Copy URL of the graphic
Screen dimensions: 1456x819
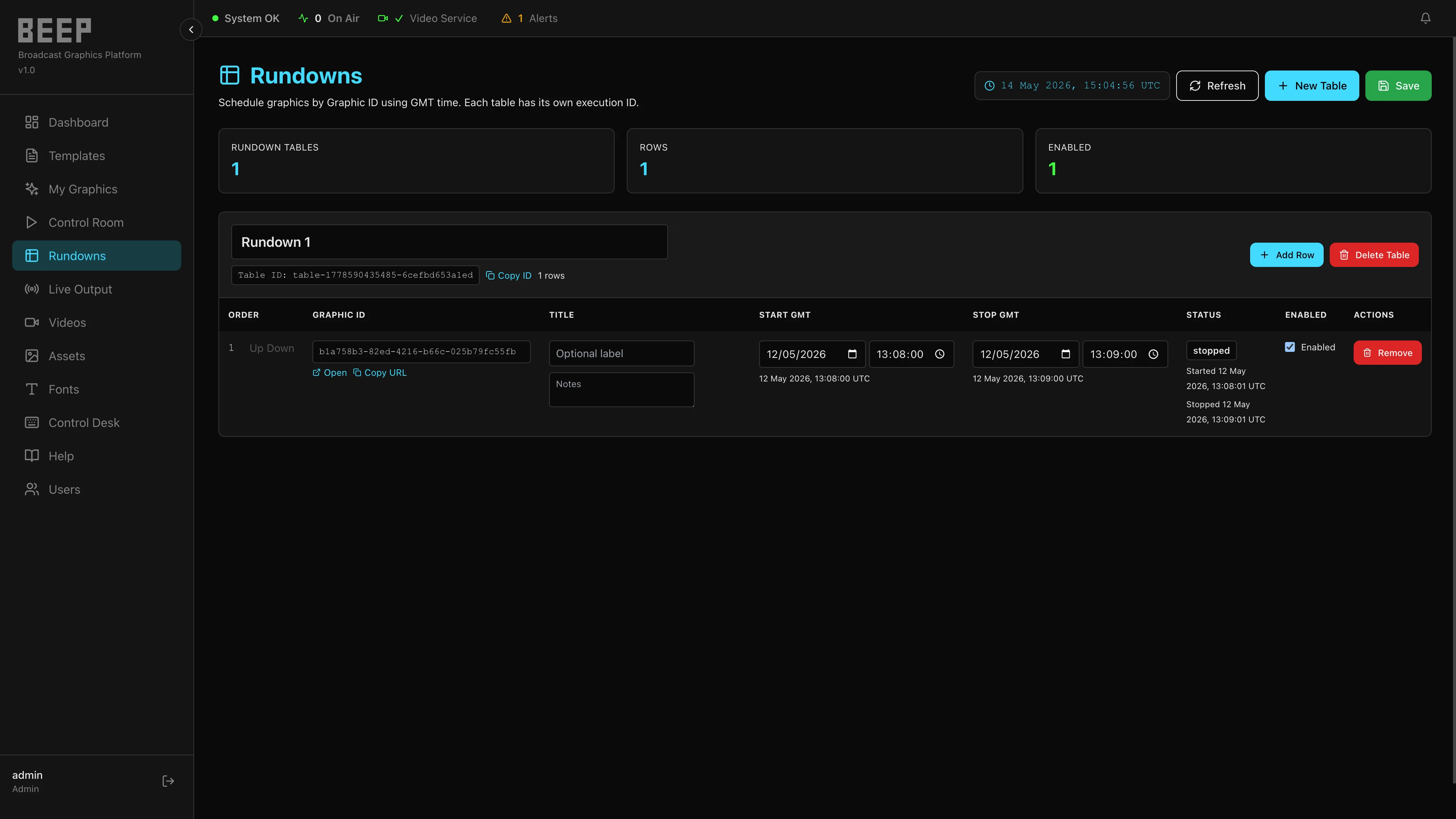[x=380, y=372]
